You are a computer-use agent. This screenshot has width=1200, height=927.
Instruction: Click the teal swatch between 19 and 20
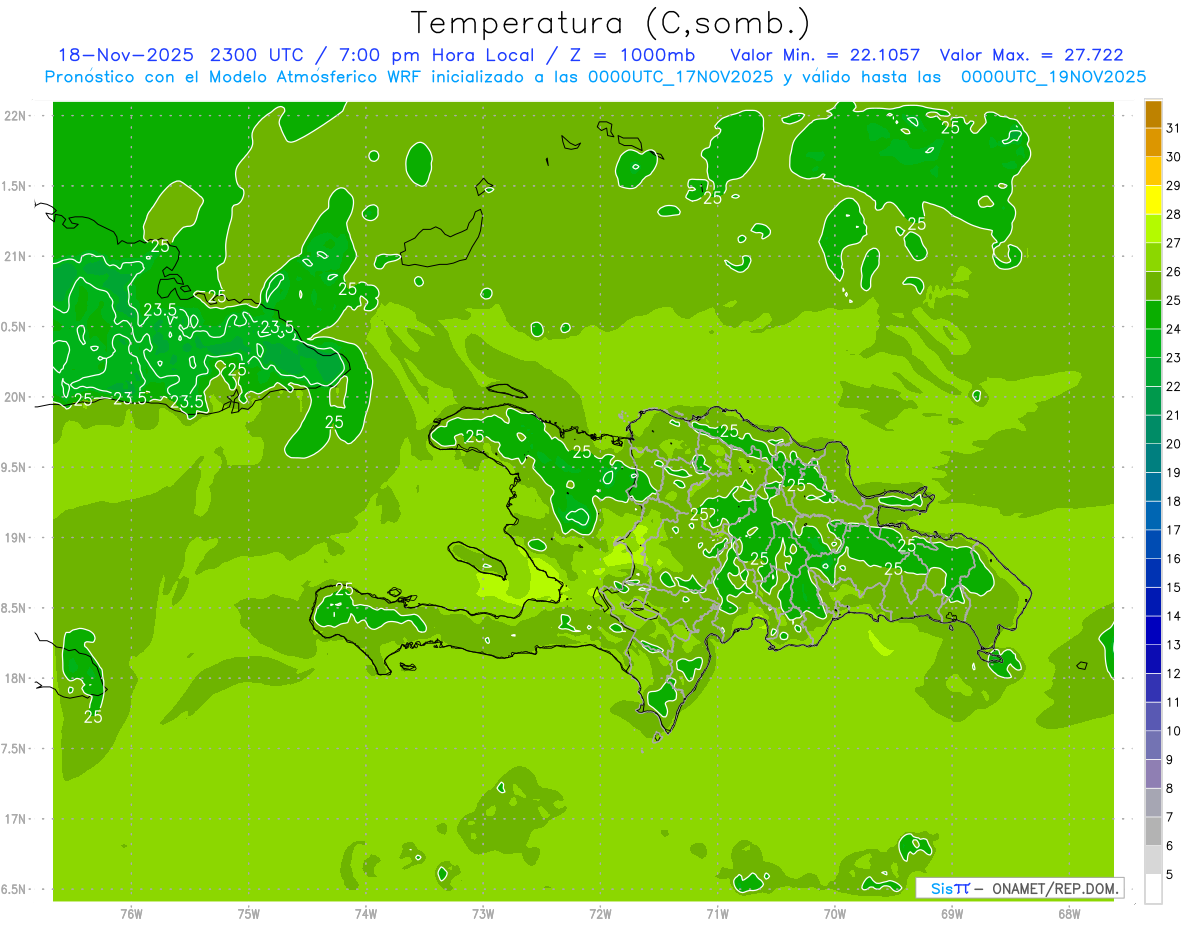point(1153,458)
